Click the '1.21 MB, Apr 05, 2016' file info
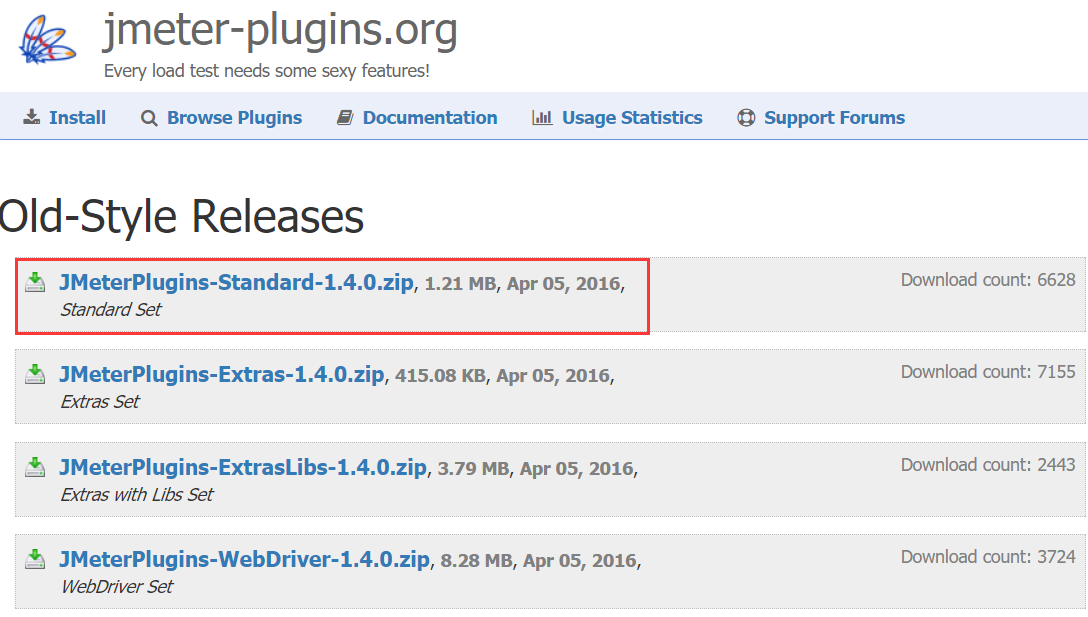The width and height of the screenshot is (1088, 617). pos(522,284)
